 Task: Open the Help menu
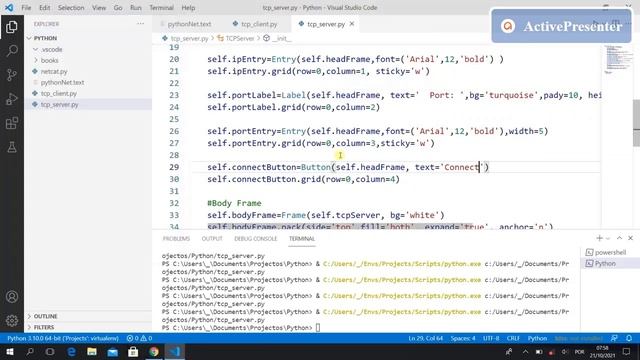pos(188,8)
